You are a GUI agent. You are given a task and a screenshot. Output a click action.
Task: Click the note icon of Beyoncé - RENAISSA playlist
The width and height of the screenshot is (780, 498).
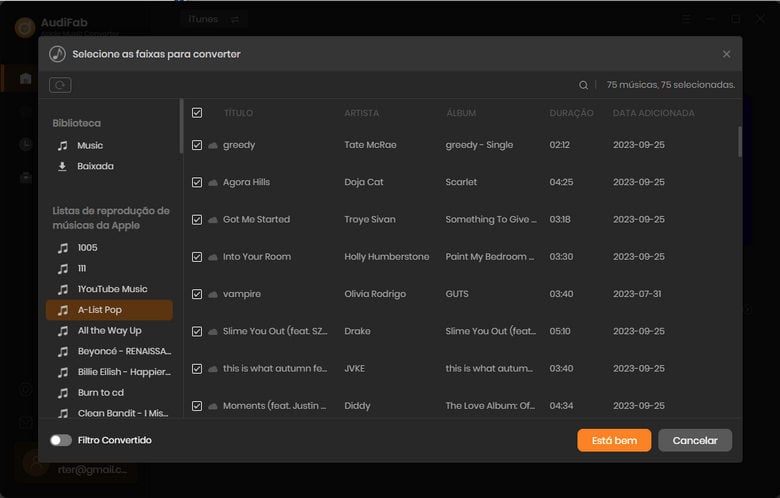point(63,352)
